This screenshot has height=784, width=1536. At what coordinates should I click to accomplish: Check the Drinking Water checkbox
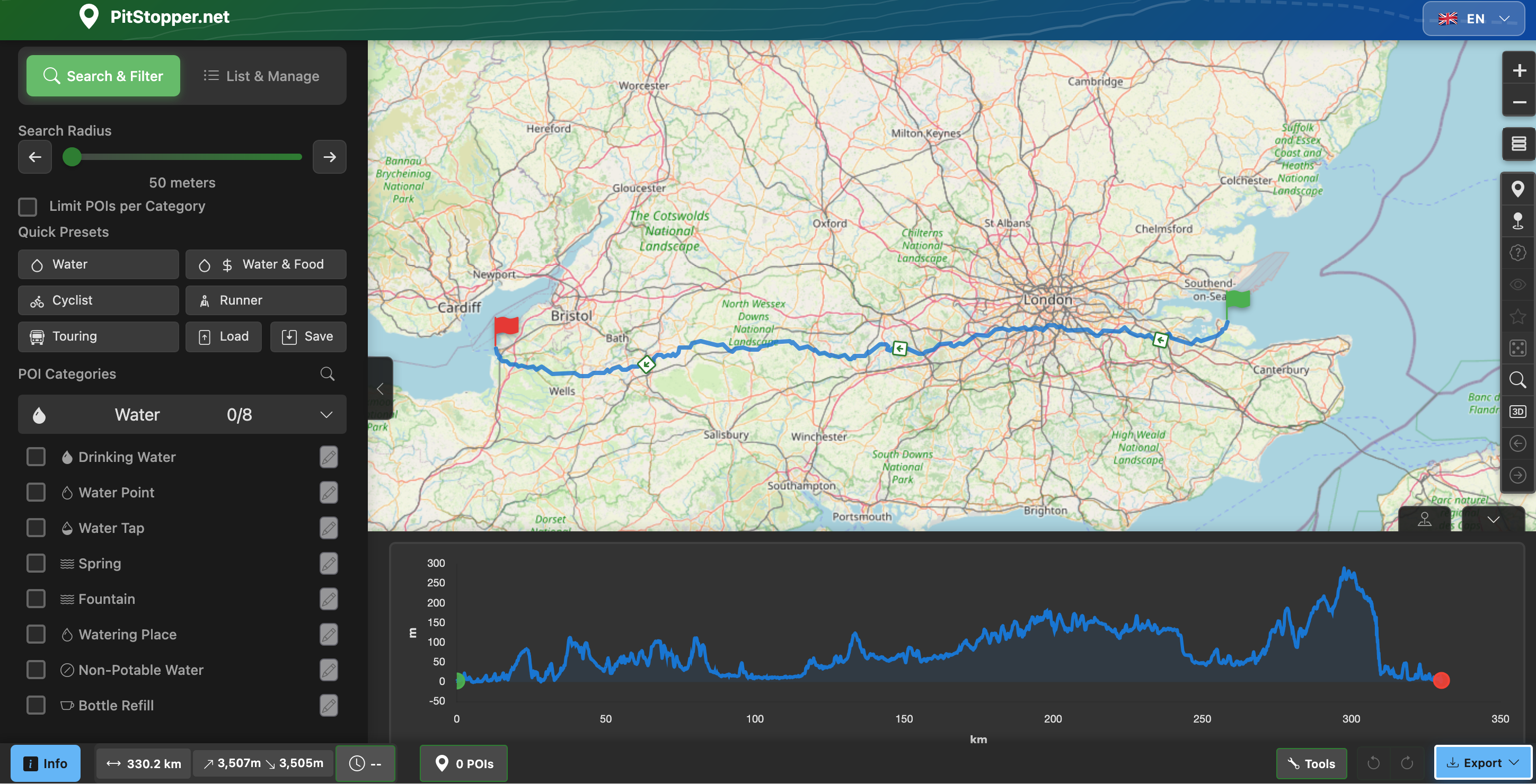pyautogui.click(x=36, y=457)
